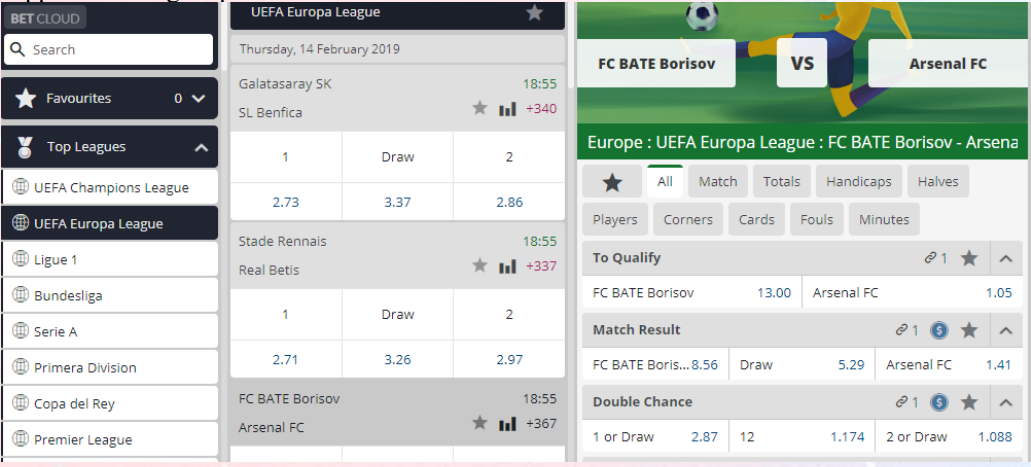Favourite the Stade Rennais vs Real Betis match

(x=480, y=266)
